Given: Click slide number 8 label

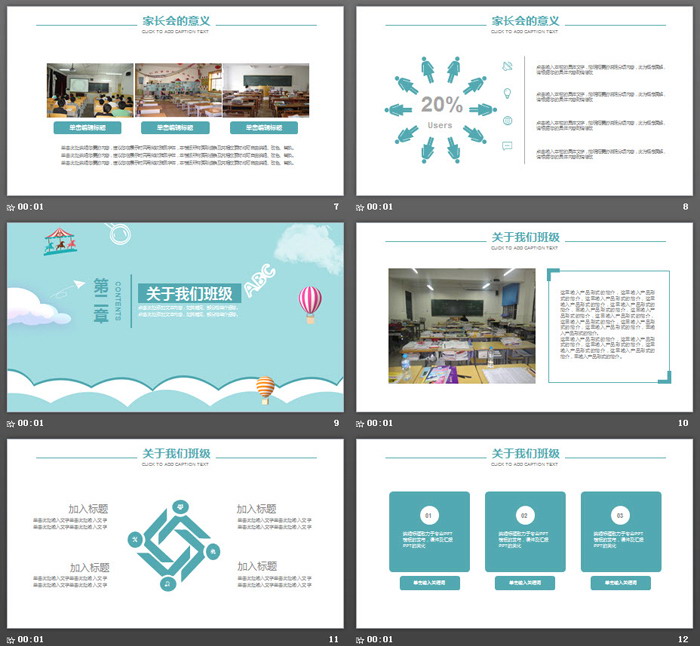Looking at the screenshot, I should (x=685, y=207).
